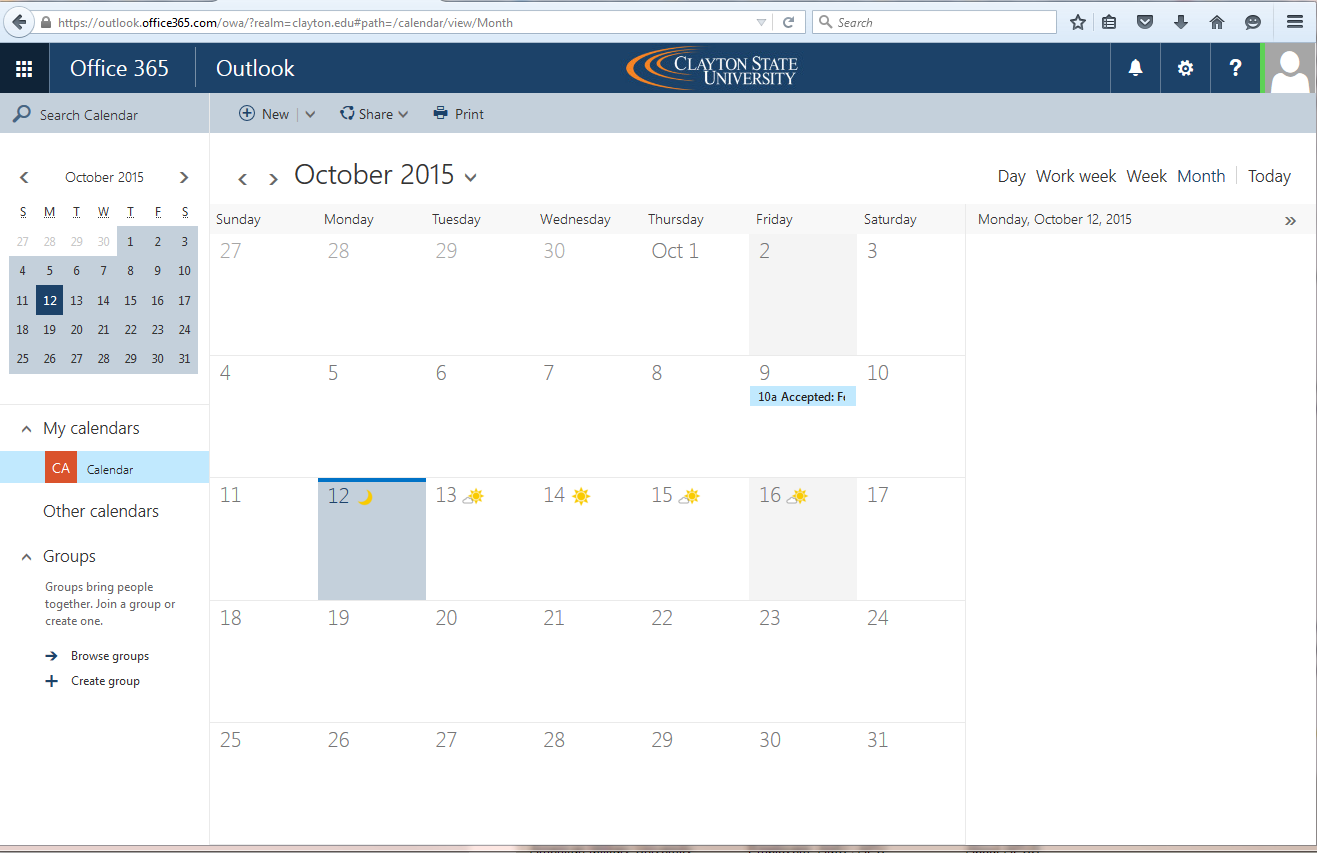Click the moon weather icon on the 12th
This screenshot has width=1317, height=853.
click(365, 497)
